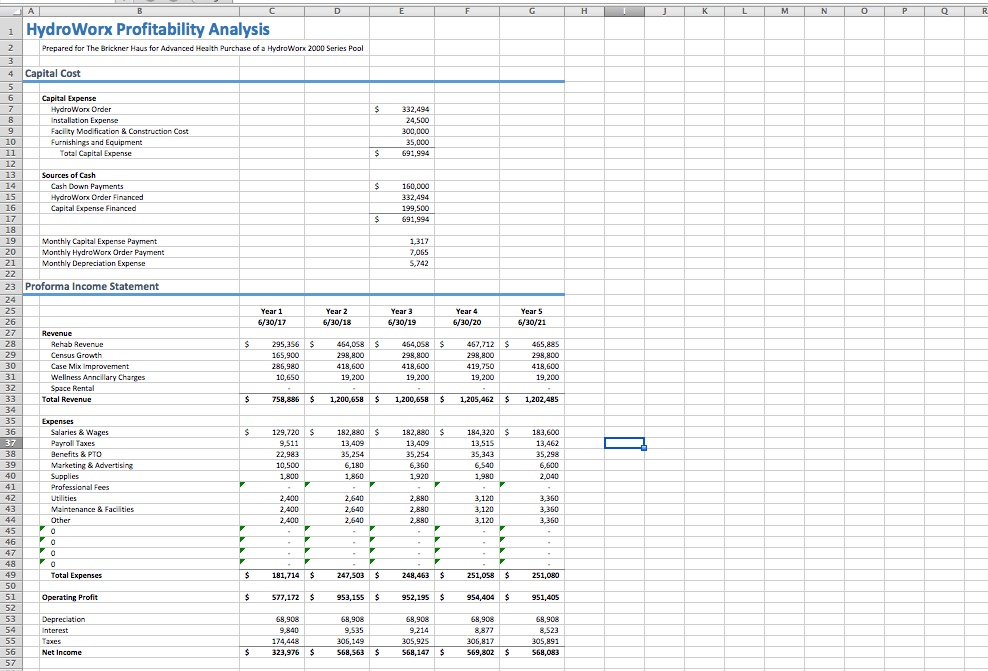Select Facility Modification & Construction Cost label
The height and width of the screenshot is (671, 988).
pyautogui.click(x=120, y=131)
